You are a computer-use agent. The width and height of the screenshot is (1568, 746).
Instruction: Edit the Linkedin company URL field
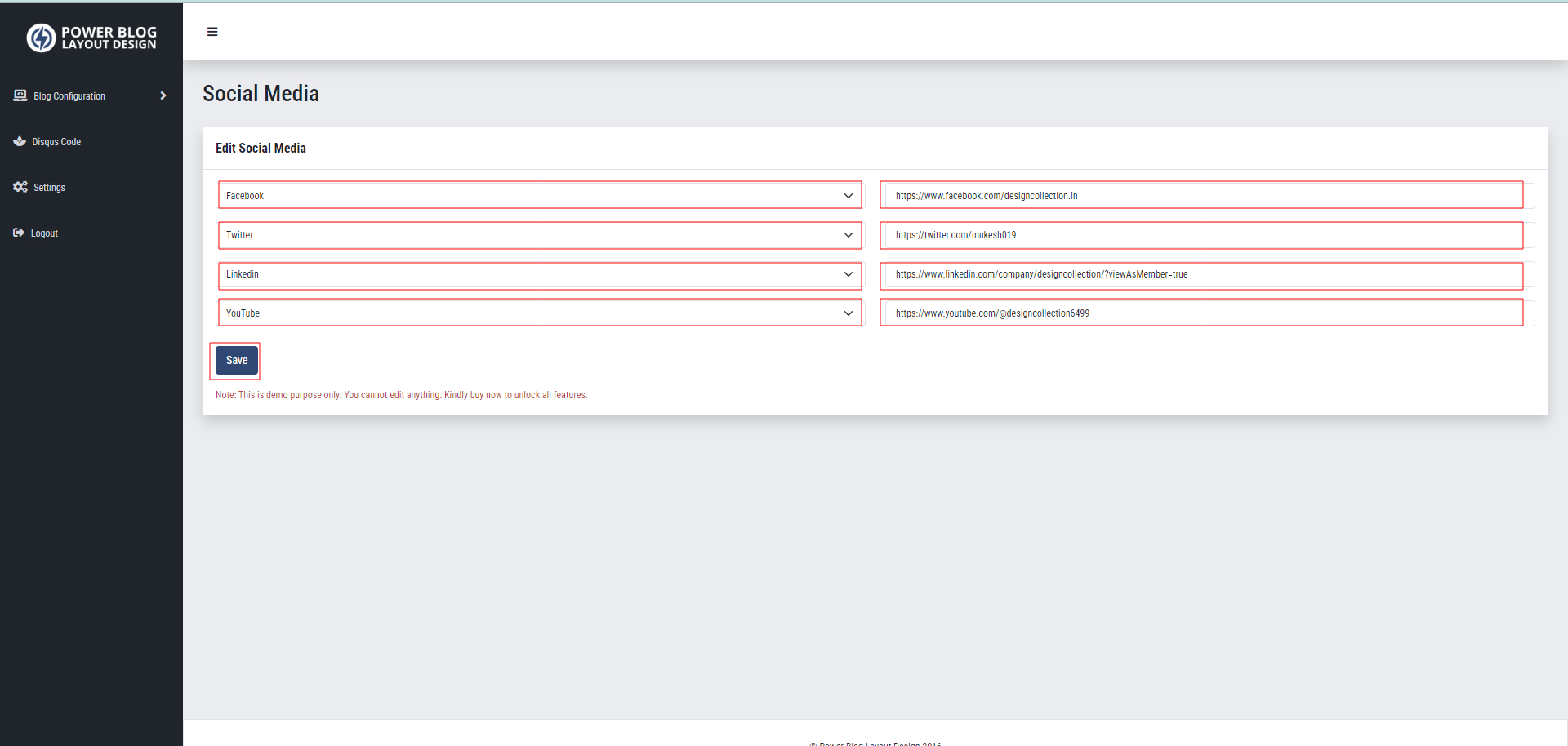pos(1200,274)
